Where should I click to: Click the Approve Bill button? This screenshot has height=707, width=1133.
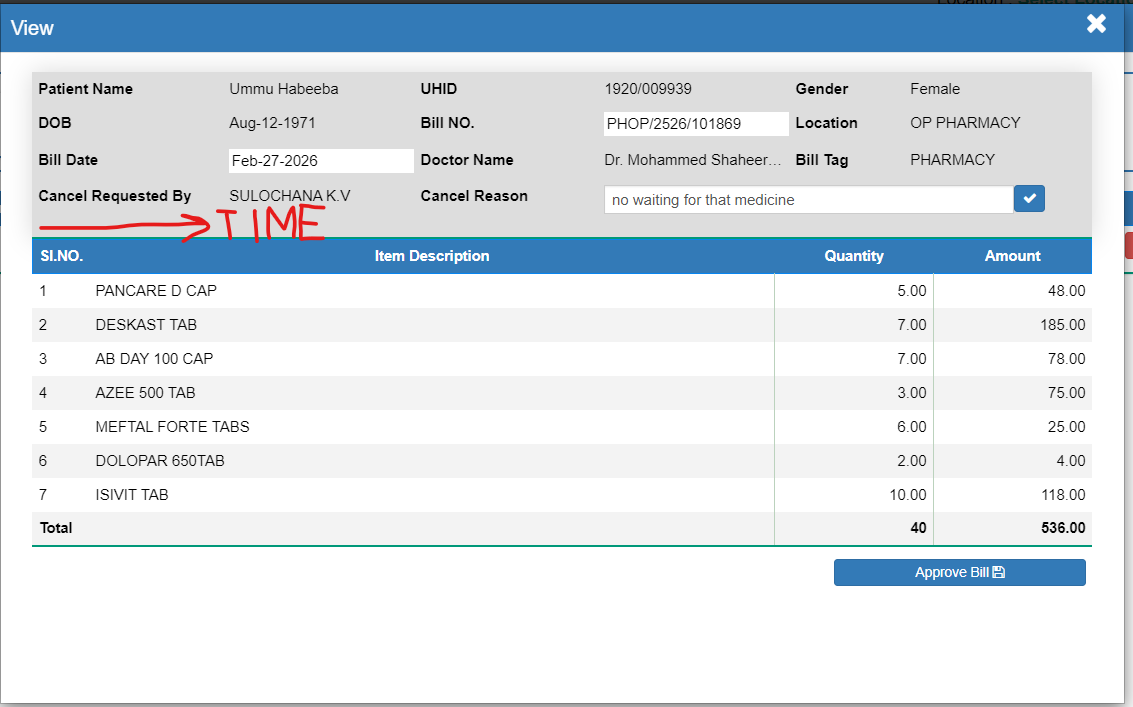959,572
